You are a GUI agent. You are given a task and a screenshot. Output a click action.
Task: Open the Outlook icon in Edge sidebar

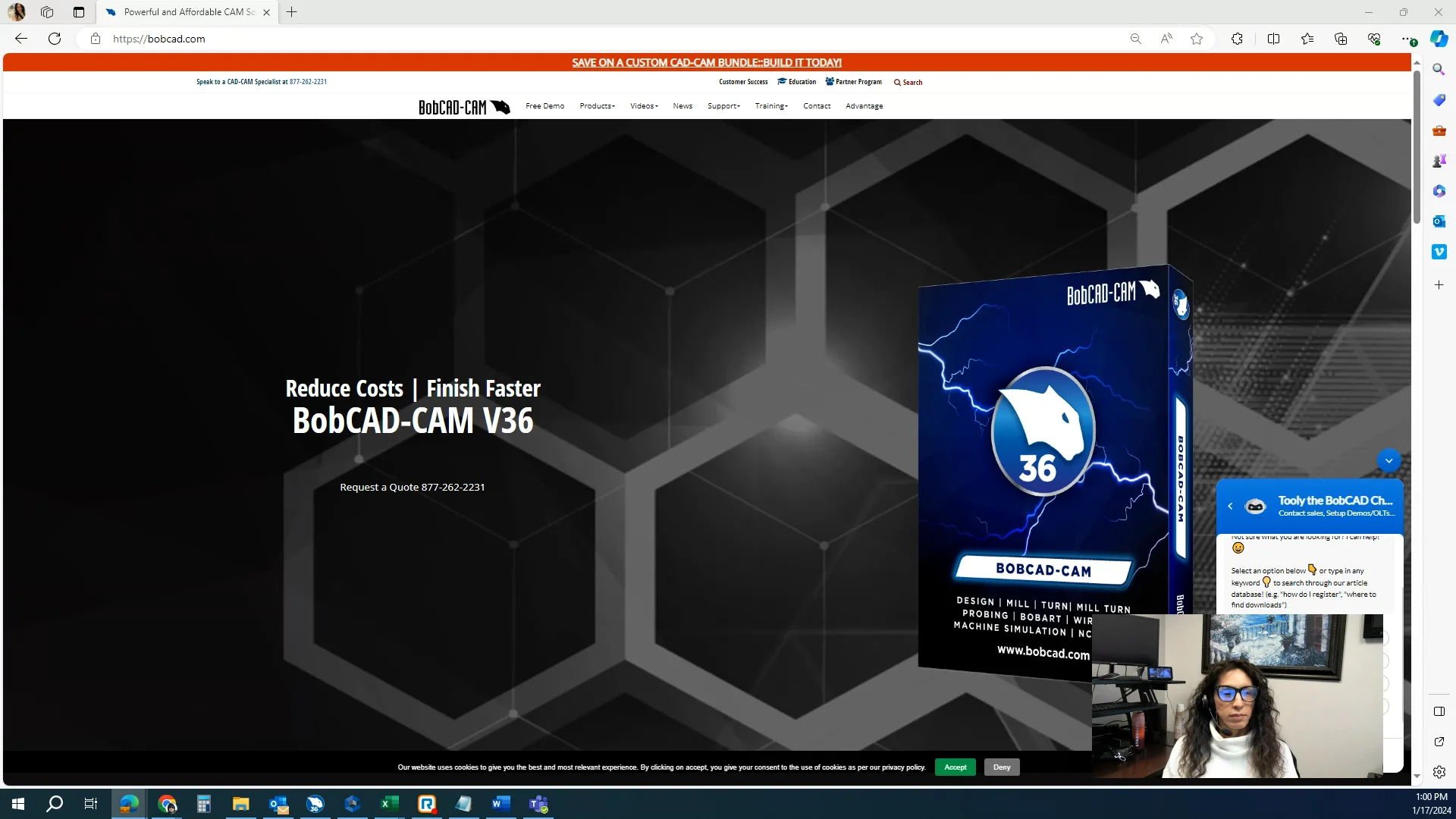1439,221
